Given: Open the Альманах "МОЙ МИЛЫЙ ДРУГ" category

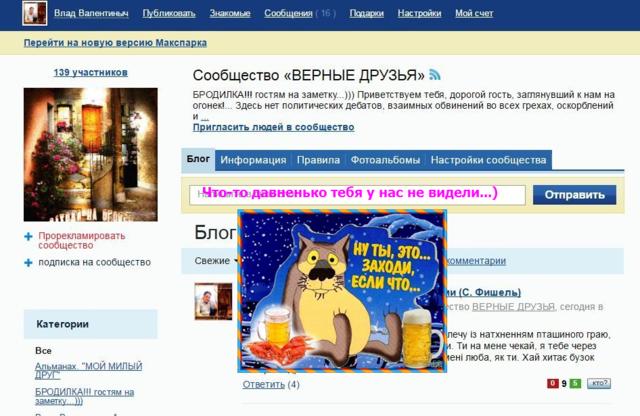Looking at the screenshot, I should coord(88,370).
